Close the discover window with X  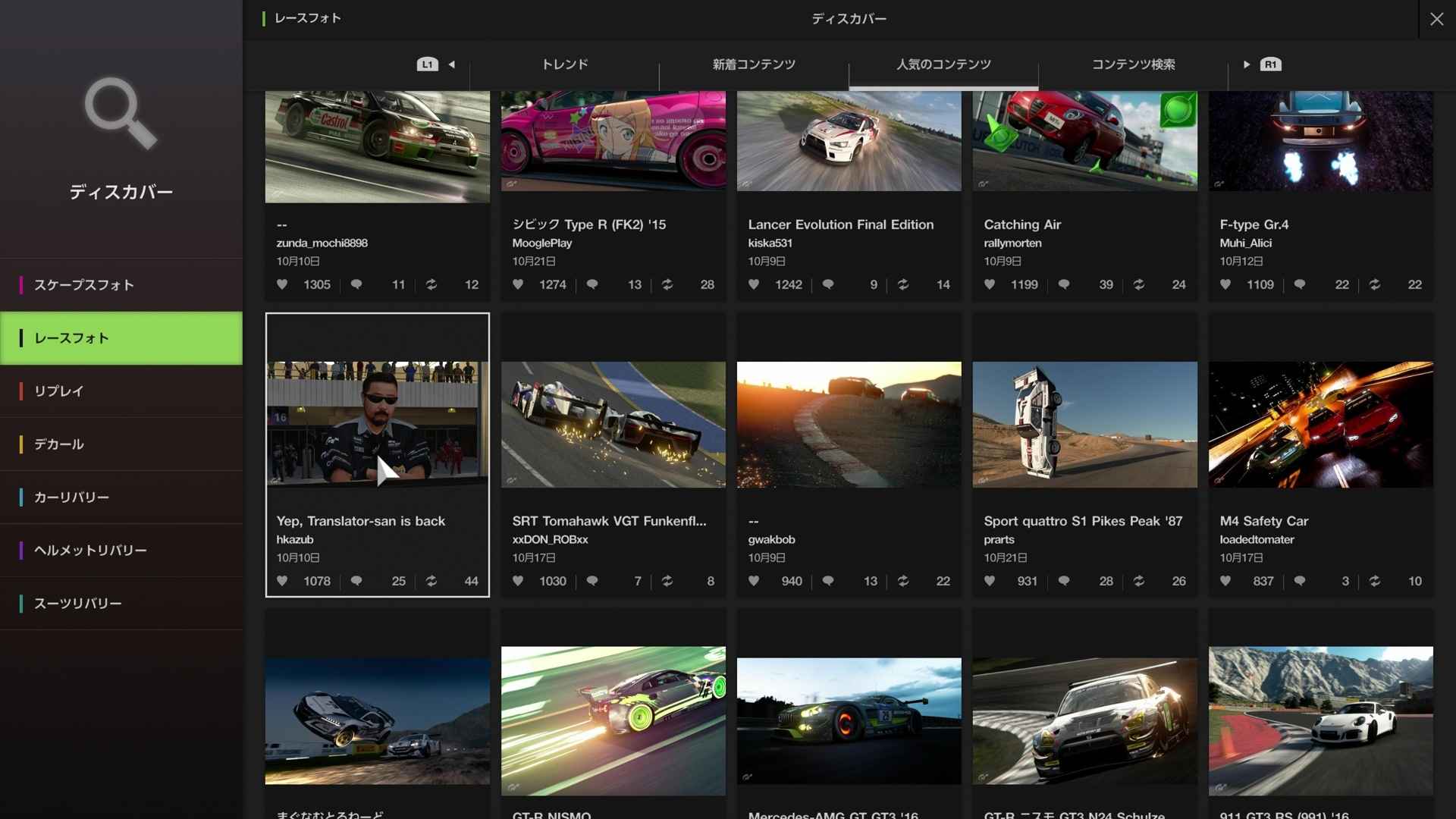coord(1436,19)
